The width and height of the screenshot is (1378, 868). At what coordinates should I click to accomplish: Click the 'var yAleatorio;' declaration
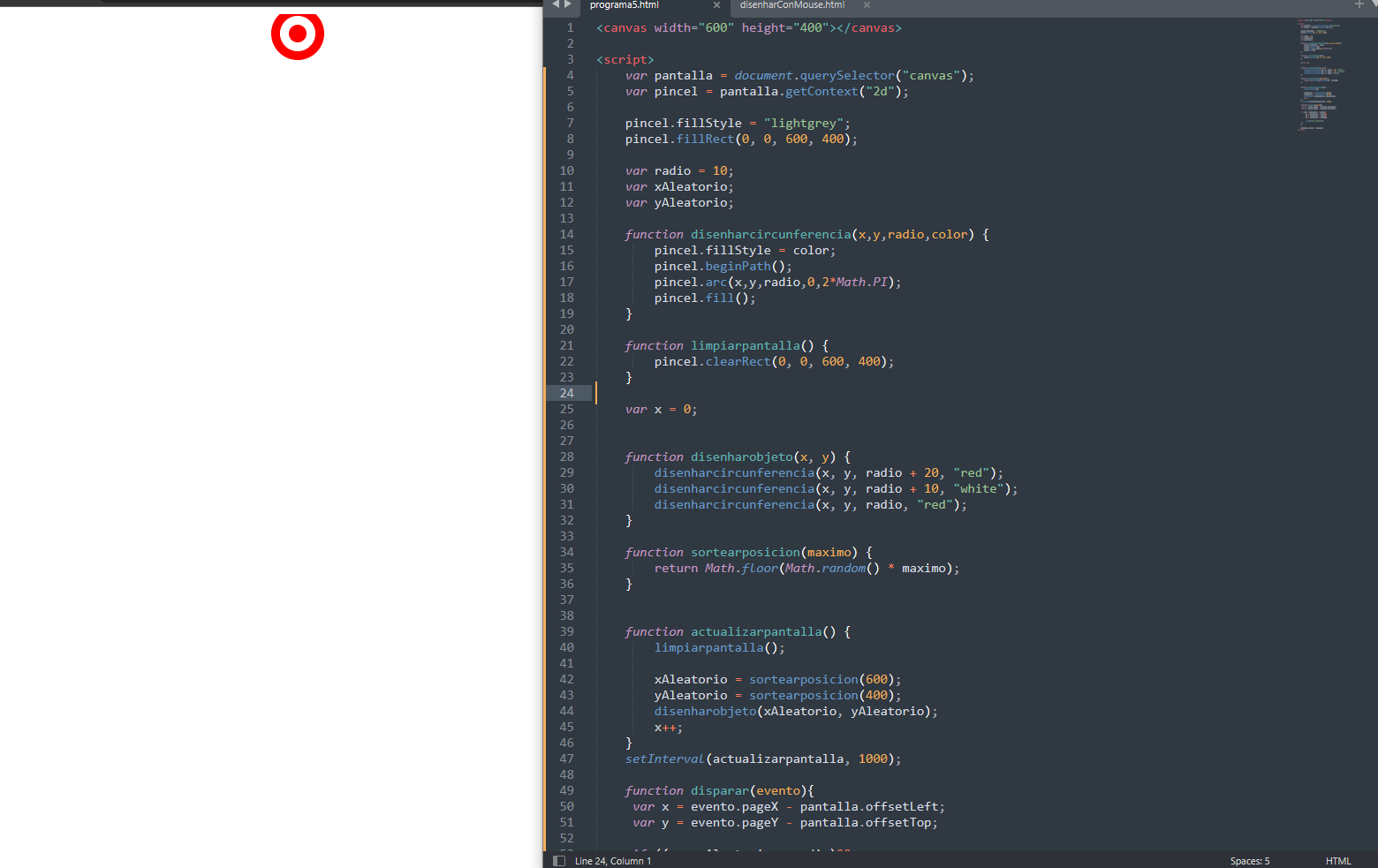tap(679, 202)
